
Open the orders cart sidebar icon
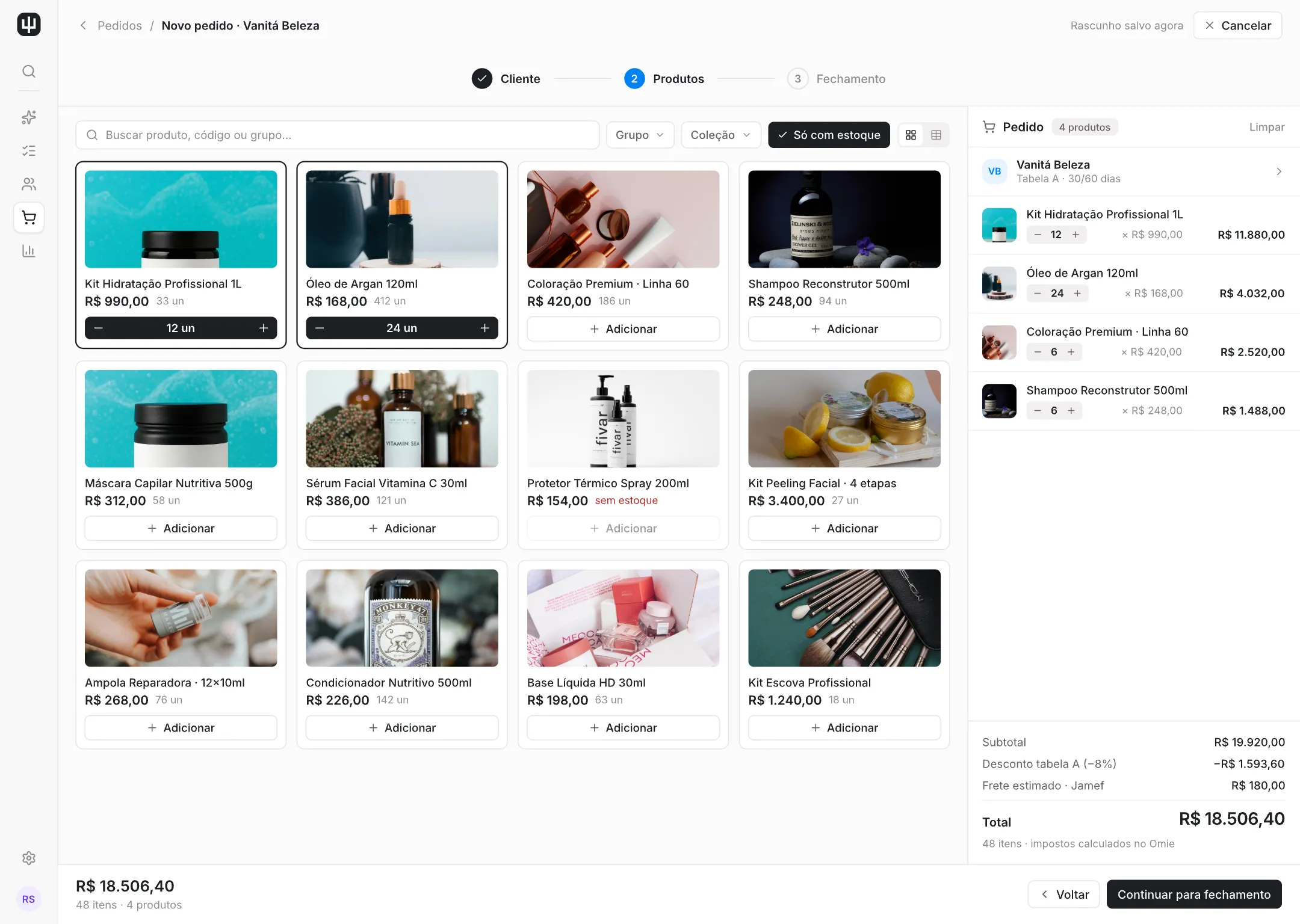pos(28,217)
